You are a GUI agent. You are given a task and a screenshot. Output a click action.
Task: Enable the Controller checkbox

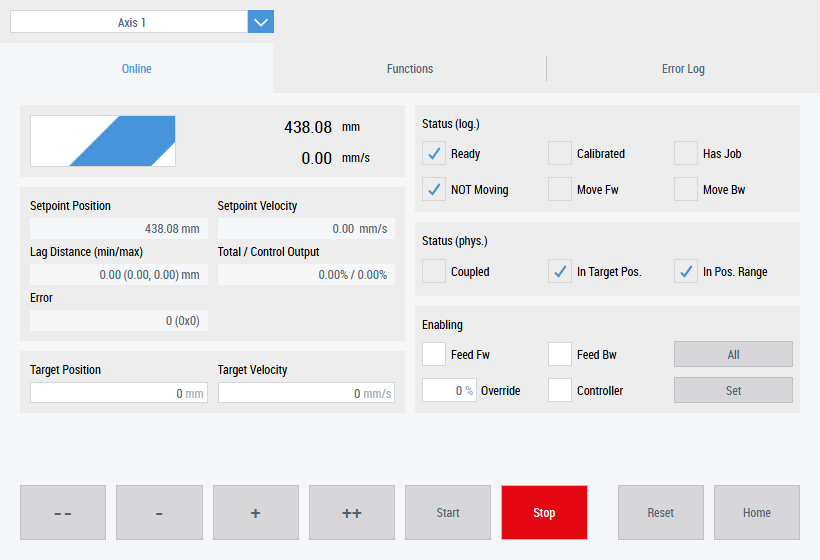[x=560, y=390]
